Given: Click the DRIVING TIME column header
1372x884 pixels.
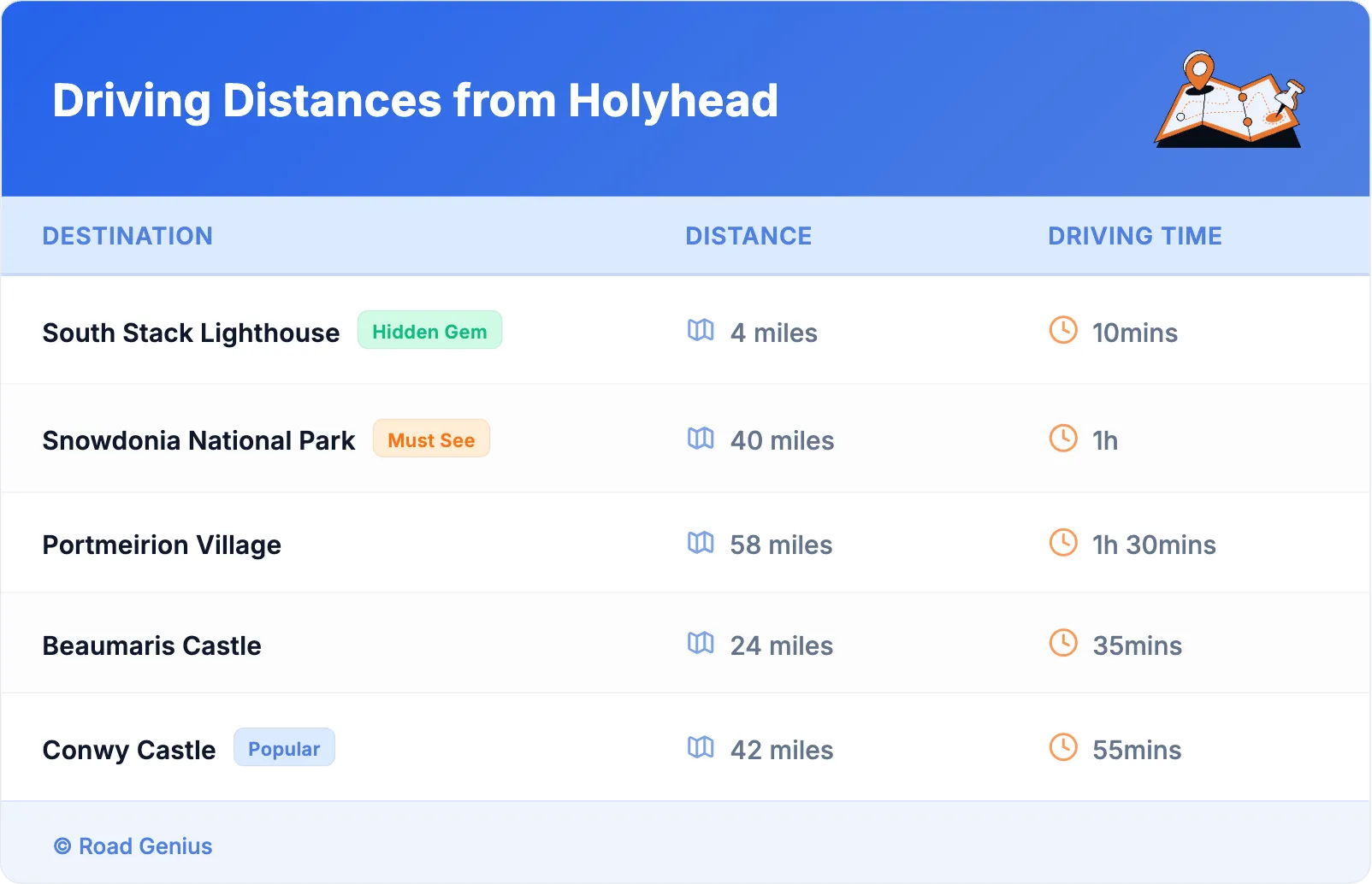Looking at the screenshot, I should (x=1135, y=236).
